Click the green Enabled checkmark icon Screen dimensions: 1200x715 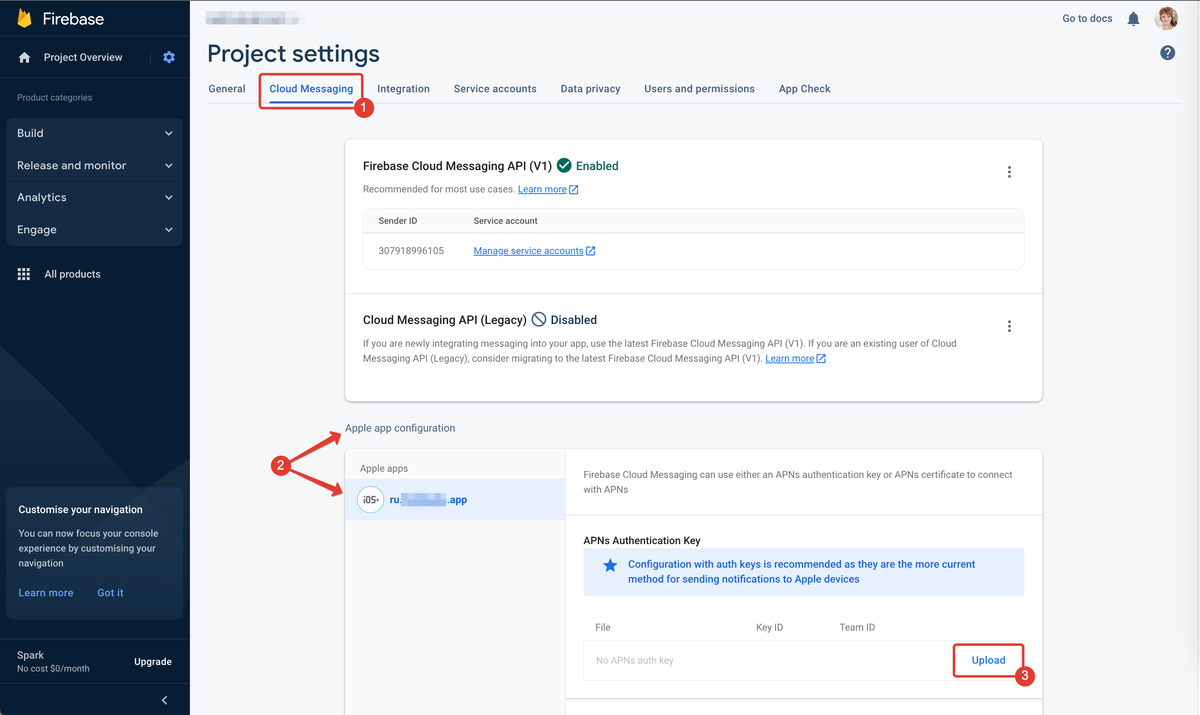pyautogui.click(x=564, y=166)
